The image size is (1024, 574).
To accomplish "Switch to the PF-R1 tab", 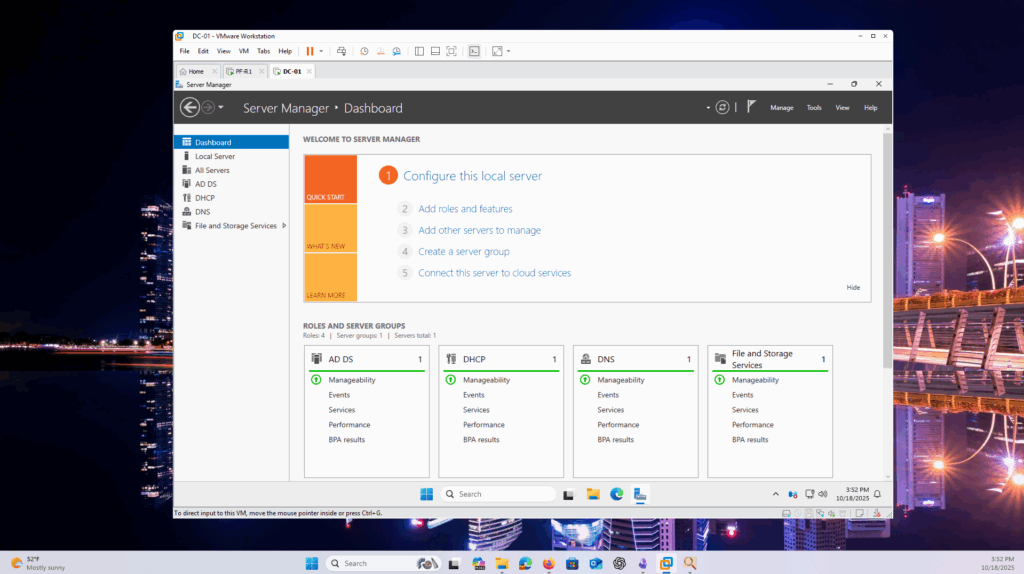I will tap(243, 71).
